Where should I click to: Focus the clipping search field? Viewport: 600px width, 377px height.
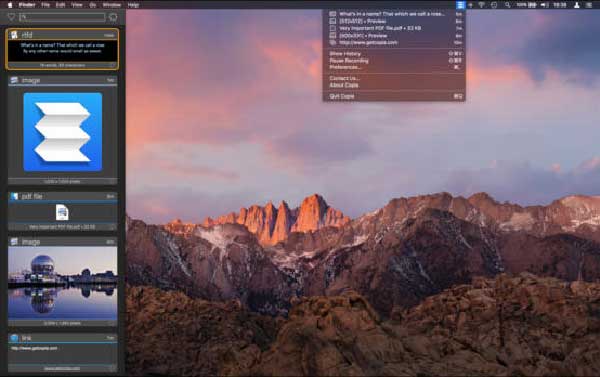tap(62, 17)
